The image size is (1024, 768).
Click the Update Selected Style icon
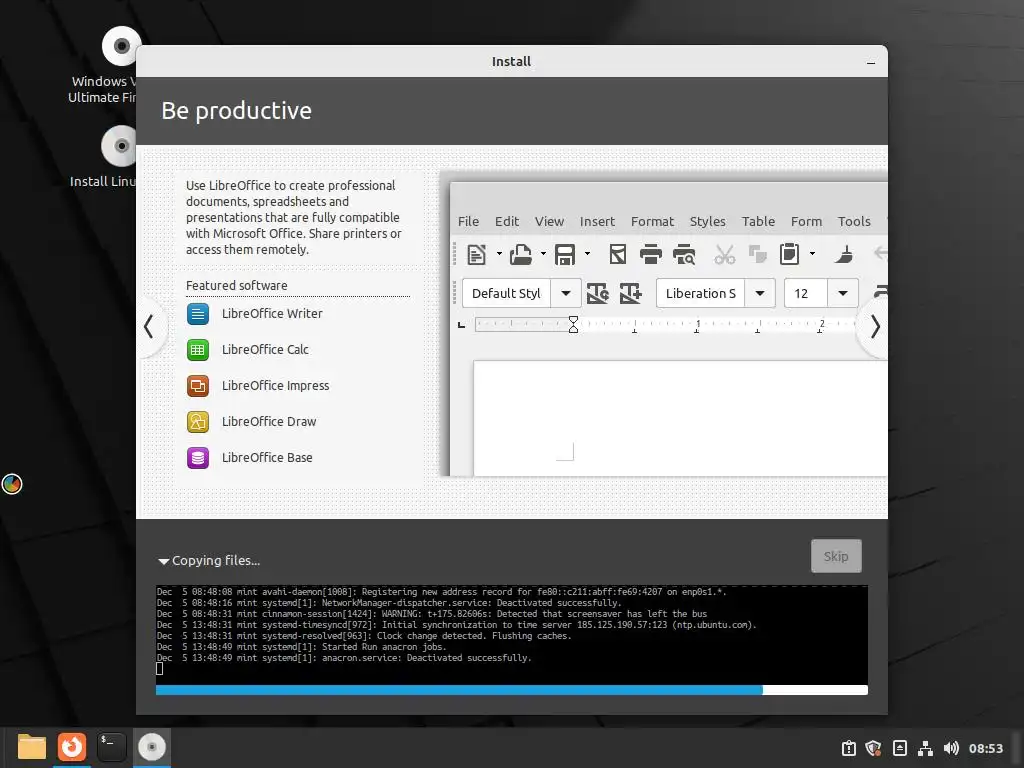[598, 293]
